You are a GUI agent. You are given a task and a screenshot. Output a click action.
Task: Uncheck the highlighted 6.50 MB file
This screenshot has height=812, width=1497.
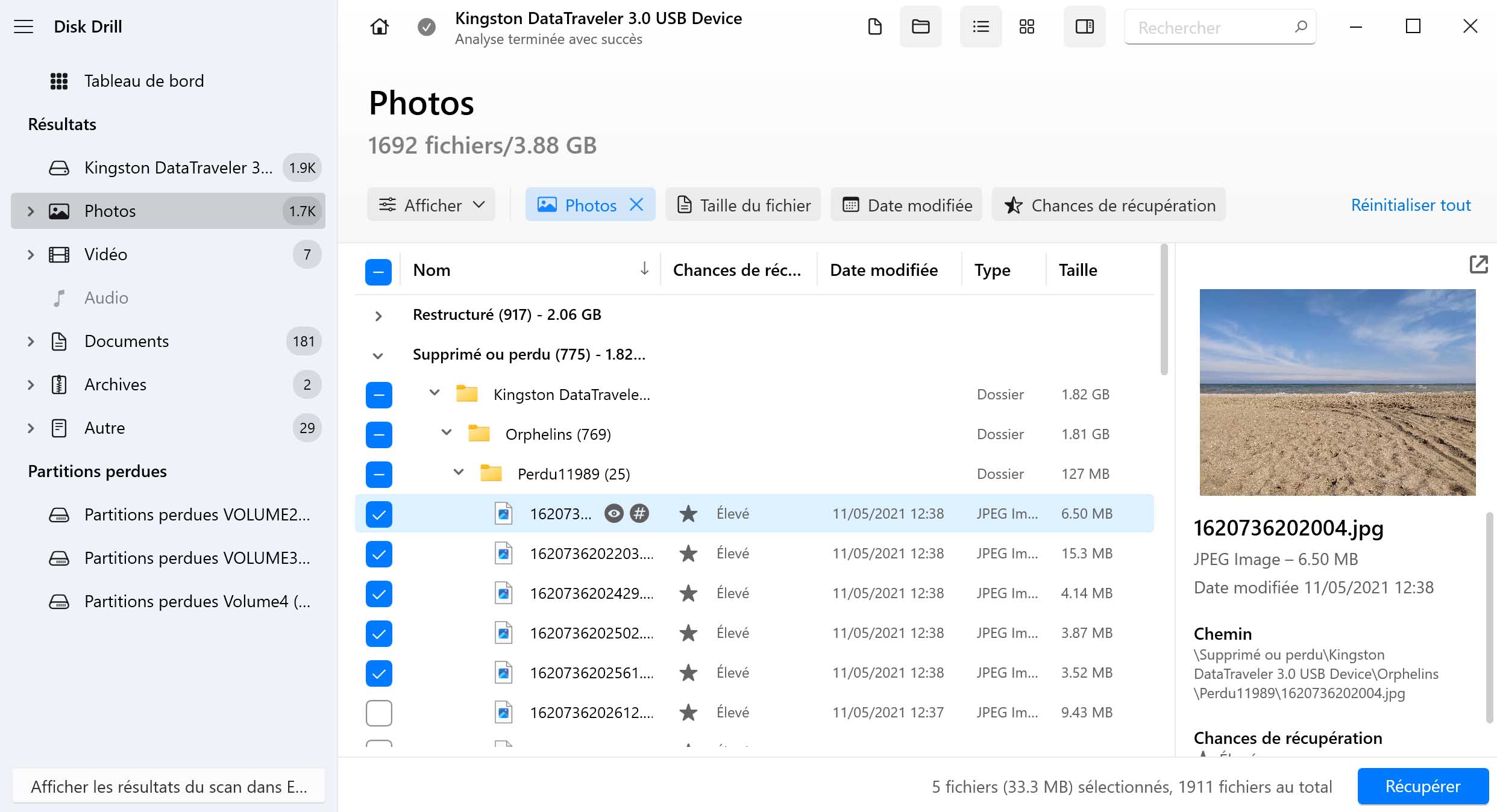(x=378, y=514)
